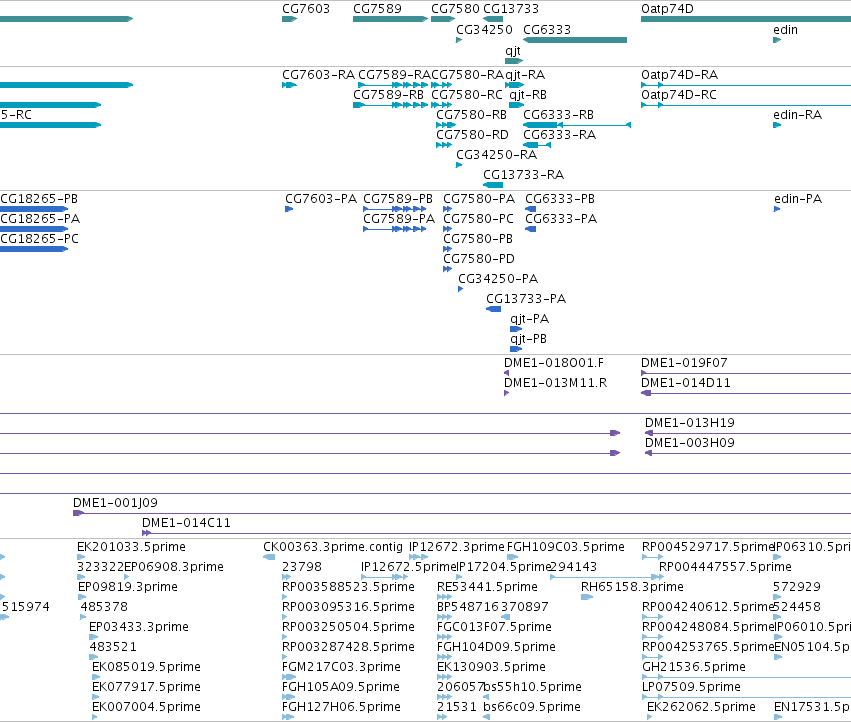Image resolution: width=851 pixels, height=722 pixels.
Task: Select the CG6333 gene bar
Action: (x=575, y=40)
